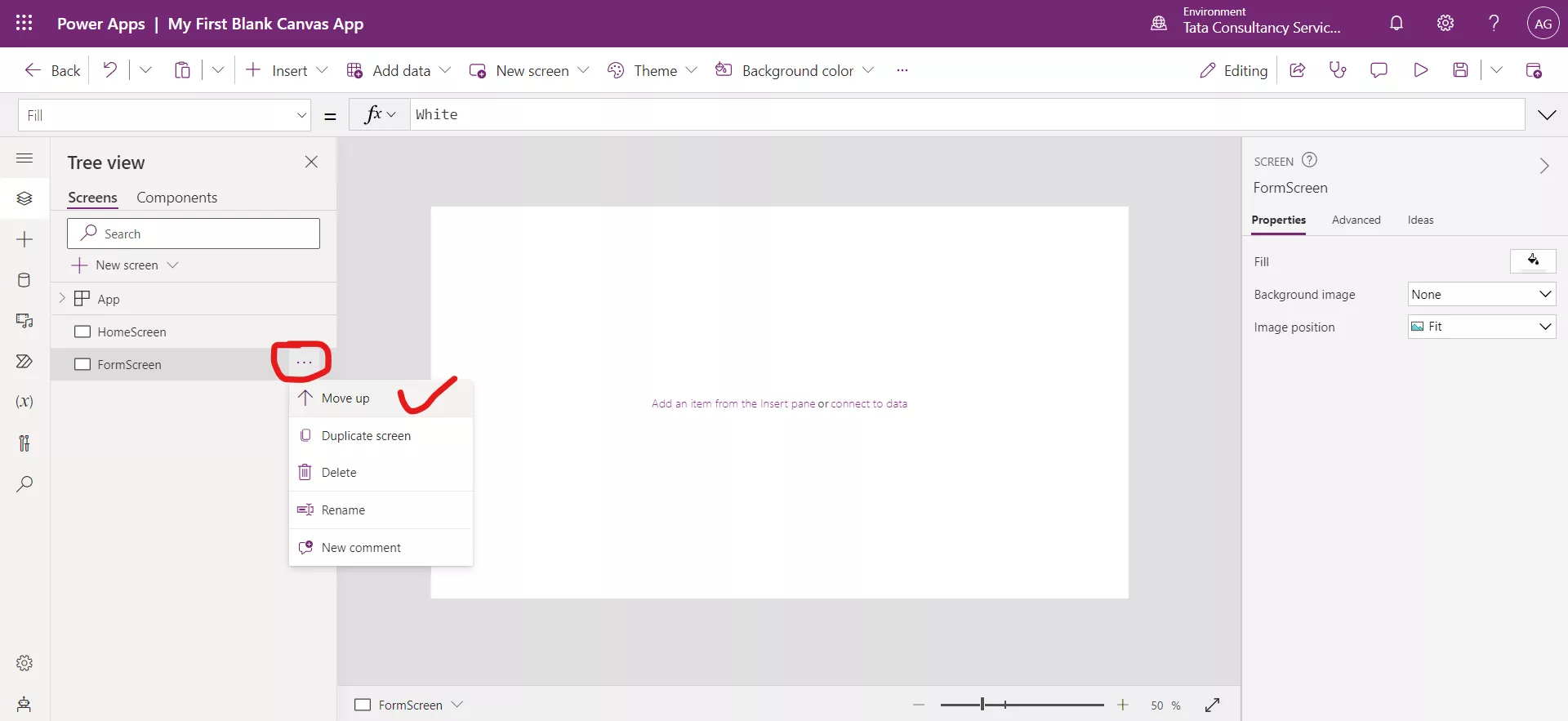Switch to the Ideas tab

pyautogui.click(x=1420, y=220)
